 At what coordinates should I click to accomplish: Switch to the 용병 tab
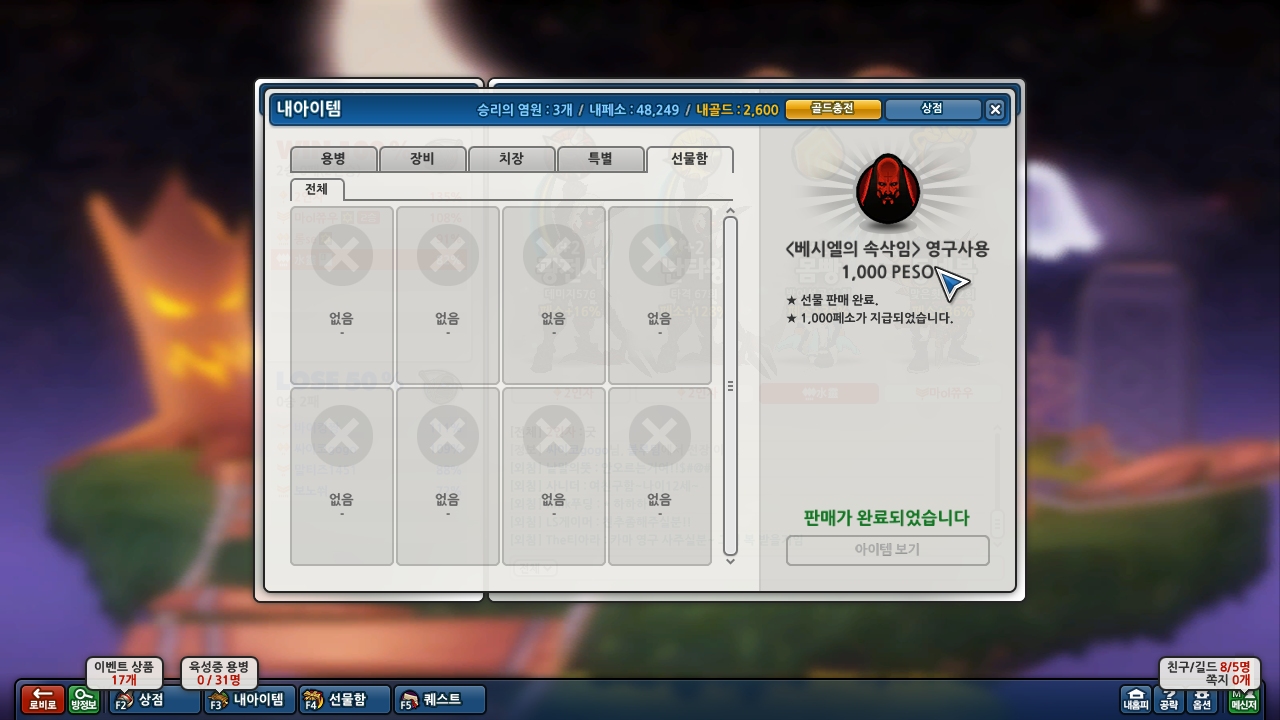click(x=334, y=159)
